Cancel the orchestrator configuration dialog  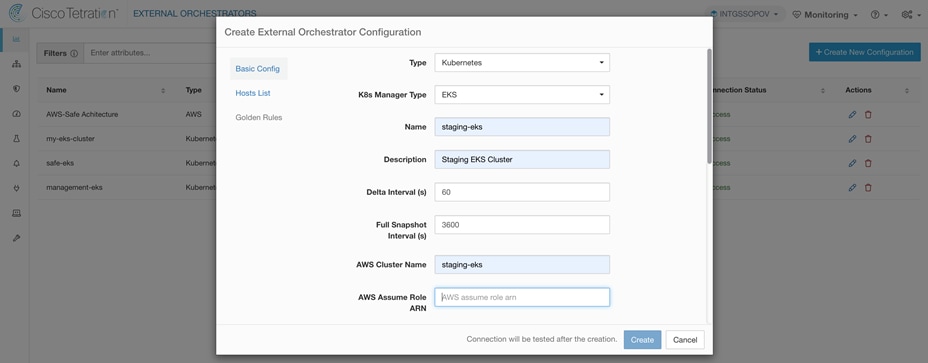(685, 340)
